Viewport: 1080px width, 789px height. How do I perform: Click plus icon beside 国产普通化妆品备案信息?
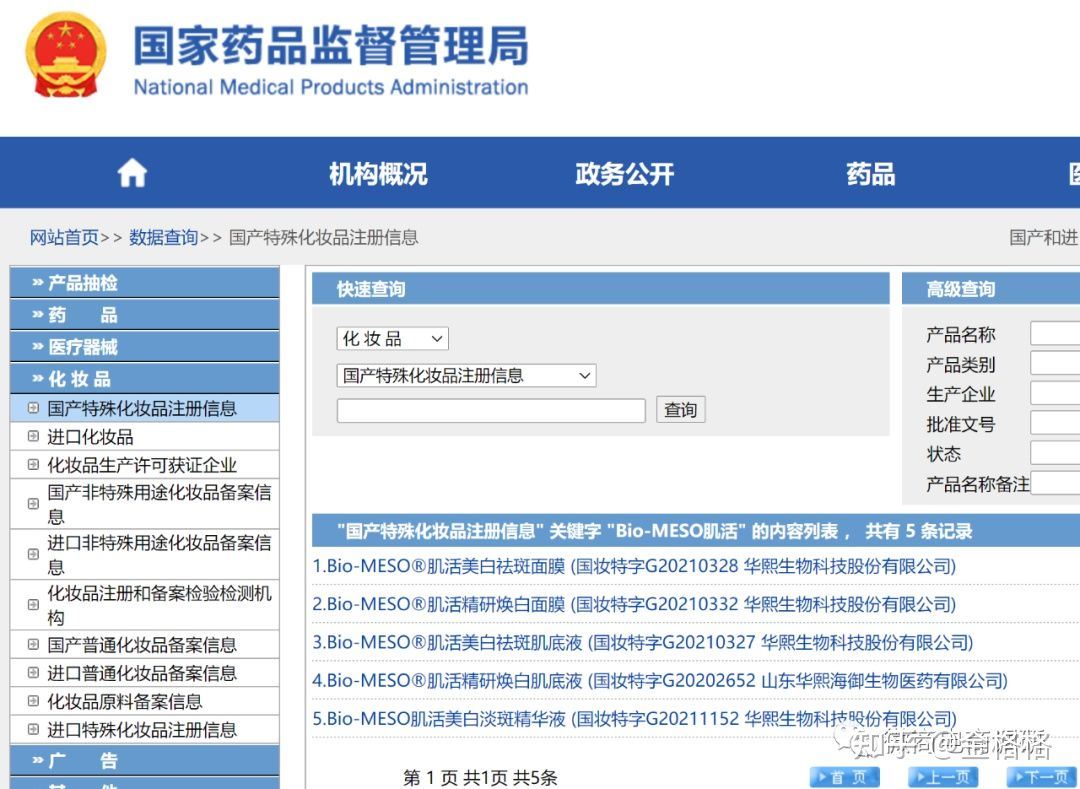33,644
